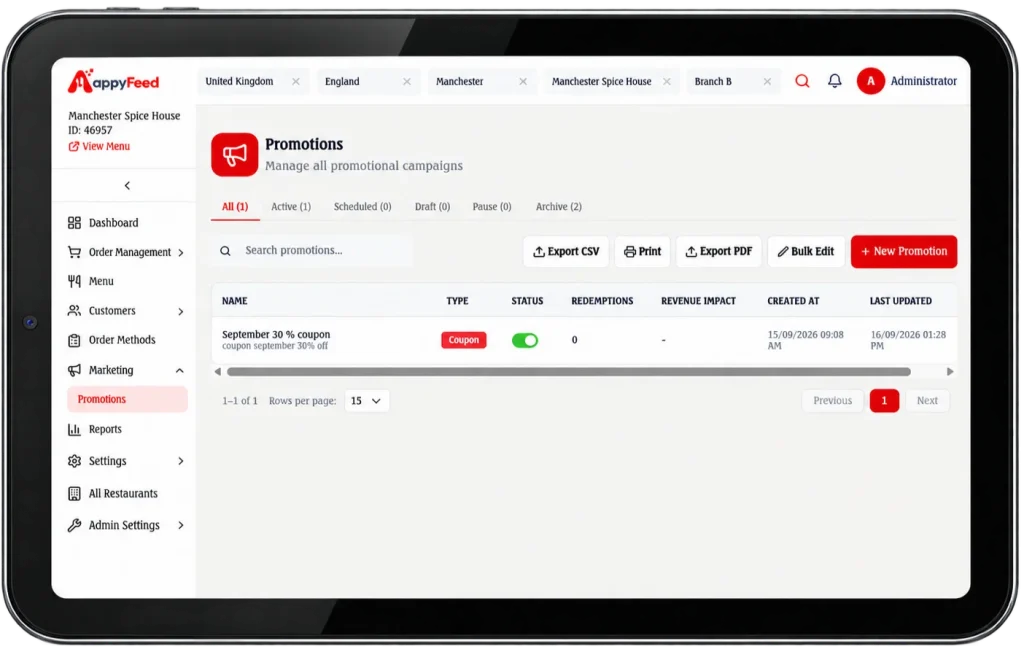Open rows per page dropdown showing 15
The width and height of the screenshot is (1024, 649).
366,401
